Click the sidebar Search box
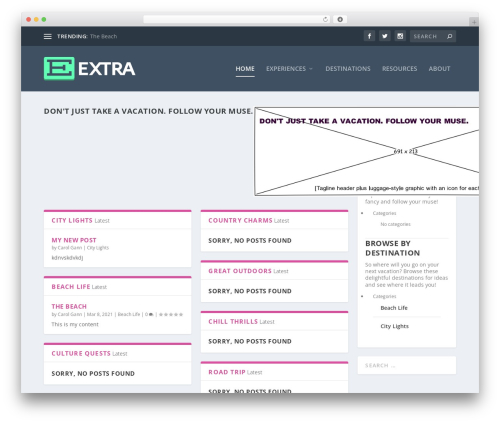 click(407, 365)
